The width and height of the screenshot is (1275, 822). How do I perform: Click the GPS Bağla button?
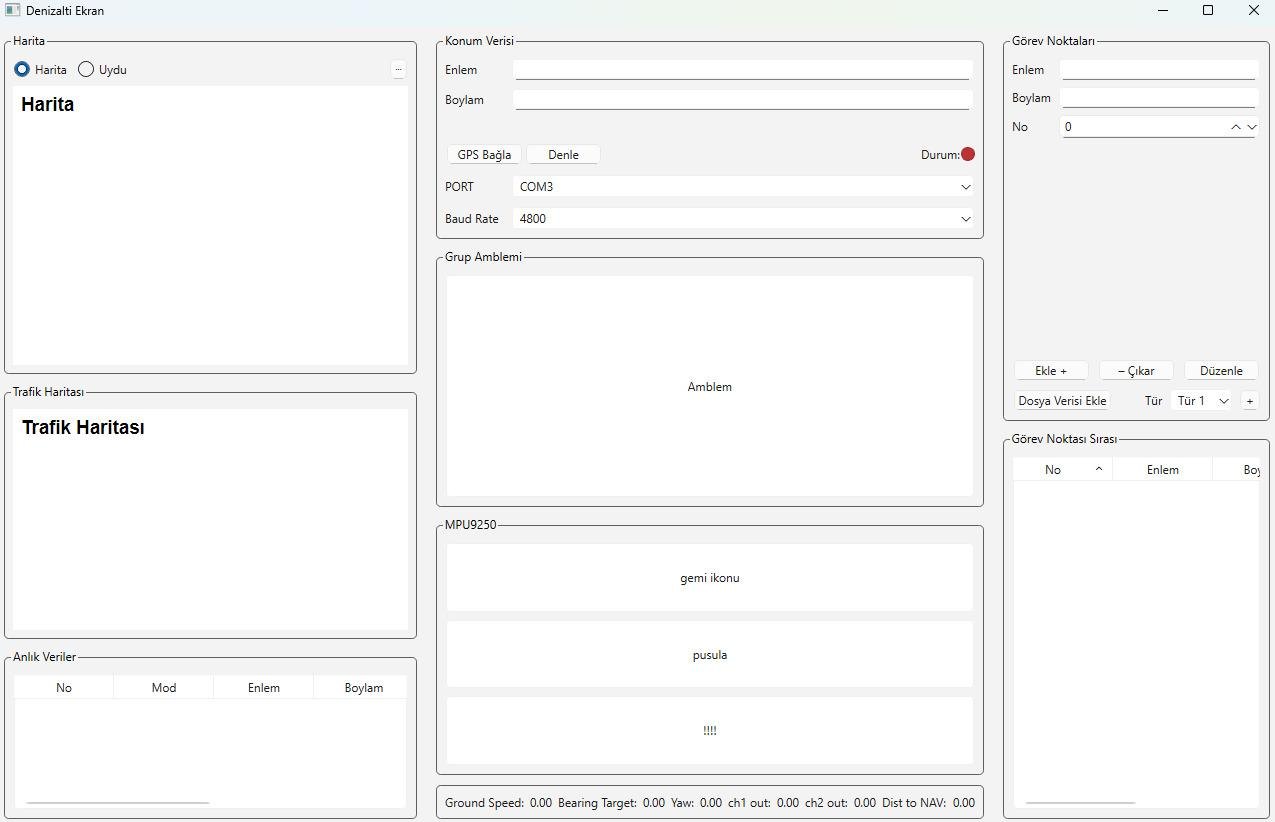[x=484, y=155]
